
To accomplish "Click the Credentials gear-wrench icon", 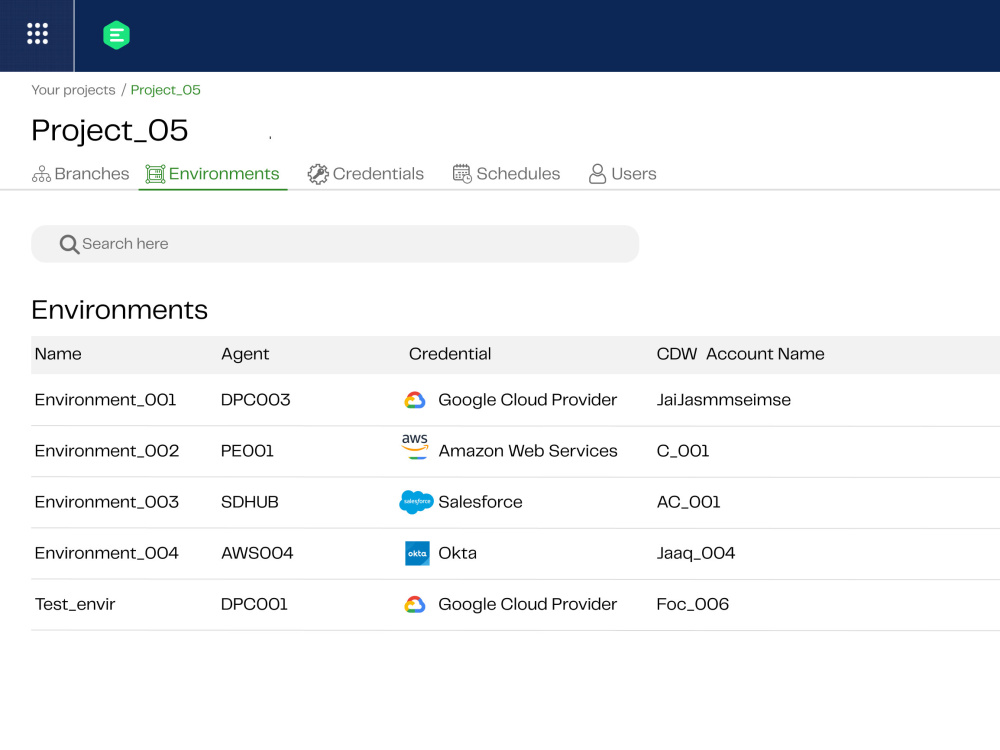I will (x=318, y=174).
